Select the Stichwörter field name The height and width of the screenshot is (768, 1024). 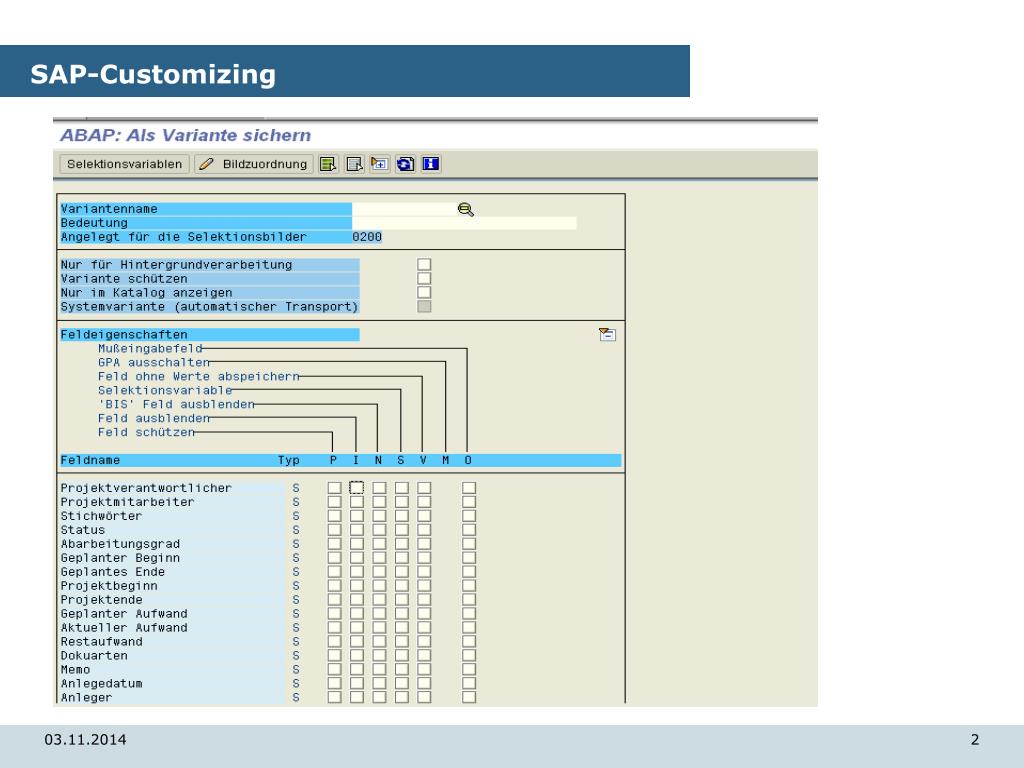(x=101, y=516)
